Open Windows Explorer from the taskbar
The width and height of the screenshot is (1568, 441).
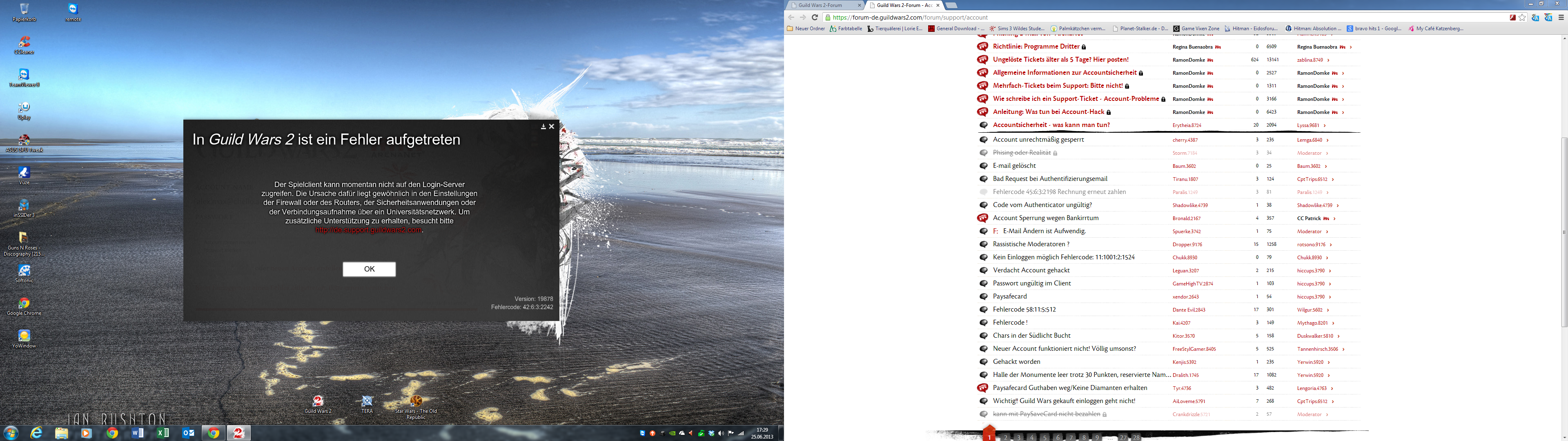click(x=62, y=433)
